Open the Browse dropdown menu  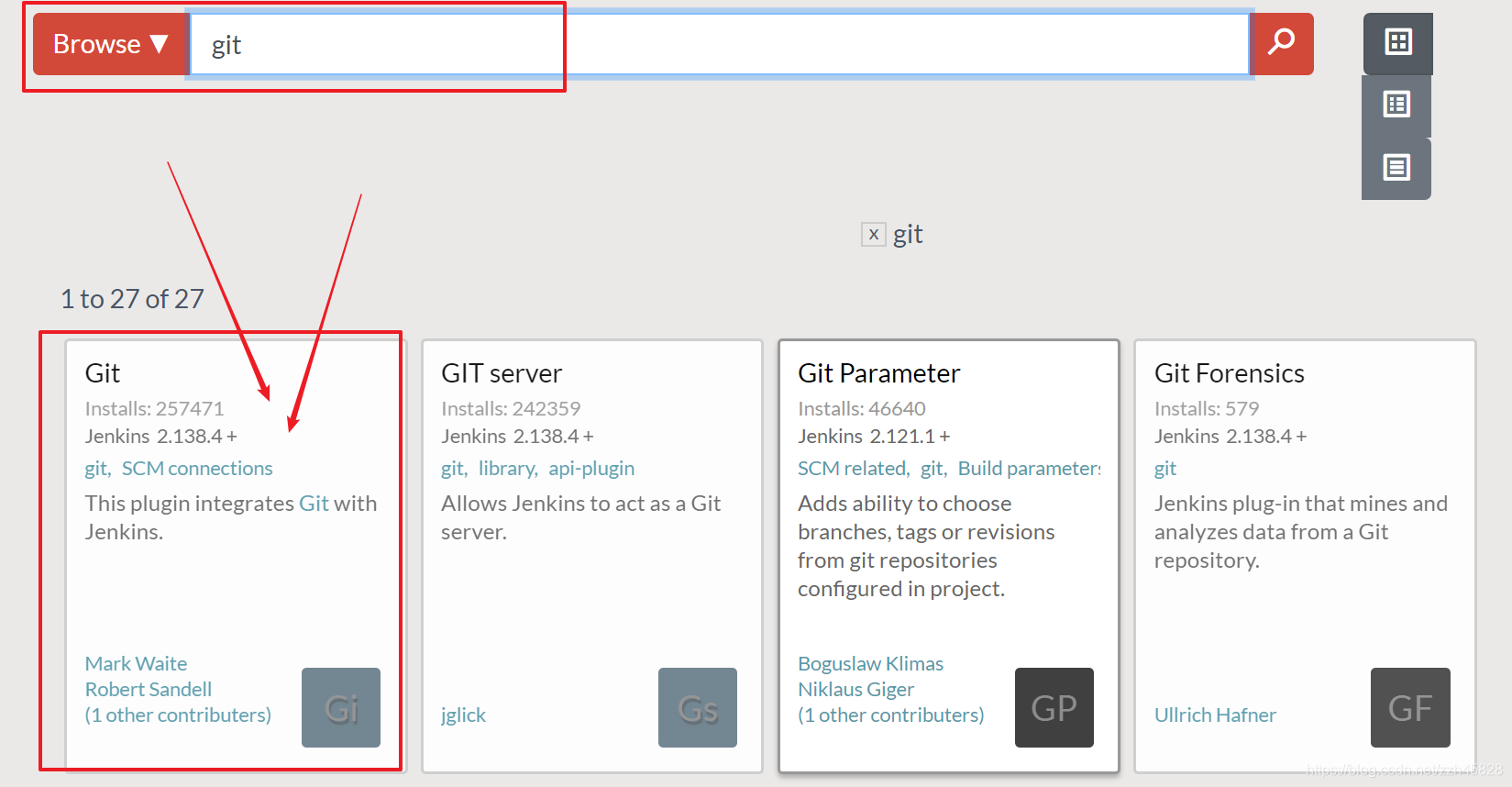click(111, 44)
